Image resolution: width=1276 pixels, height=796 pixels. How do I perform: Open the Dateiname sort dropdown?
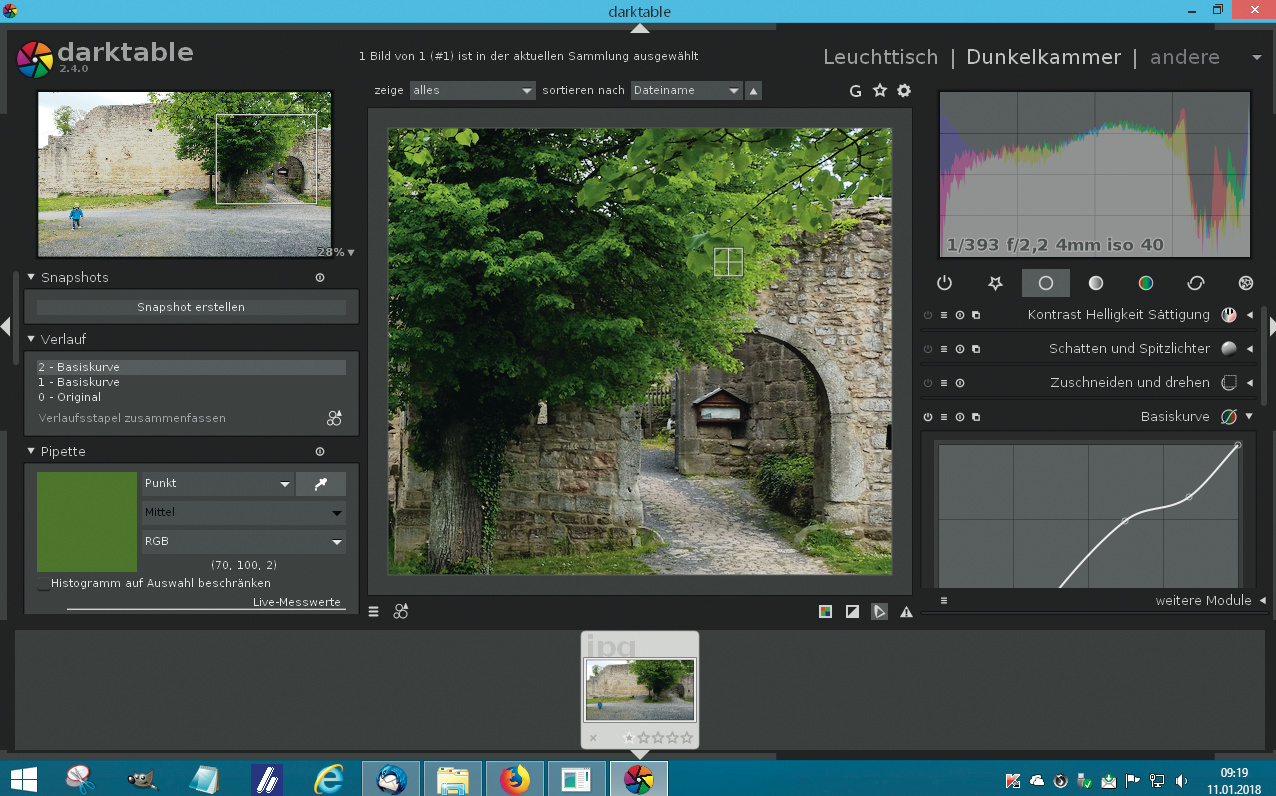[686, 91]
